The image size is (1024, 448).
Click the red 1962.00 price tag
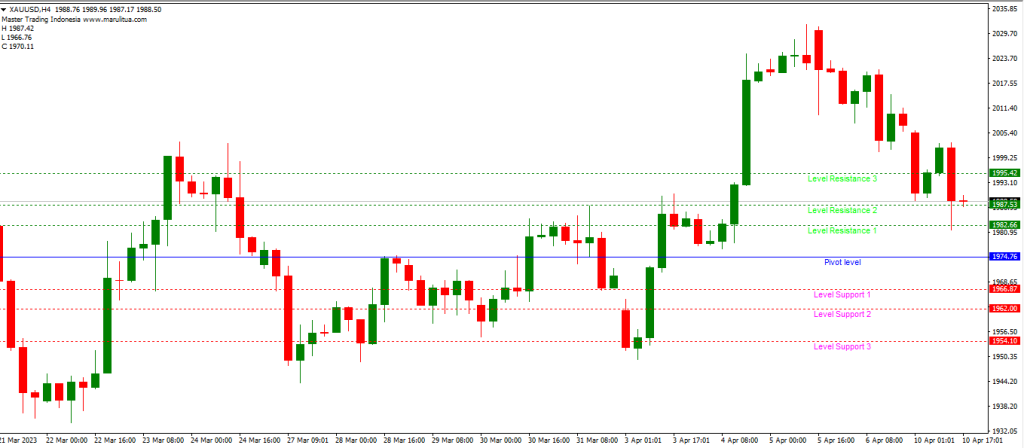click(x=1004, y=309)
